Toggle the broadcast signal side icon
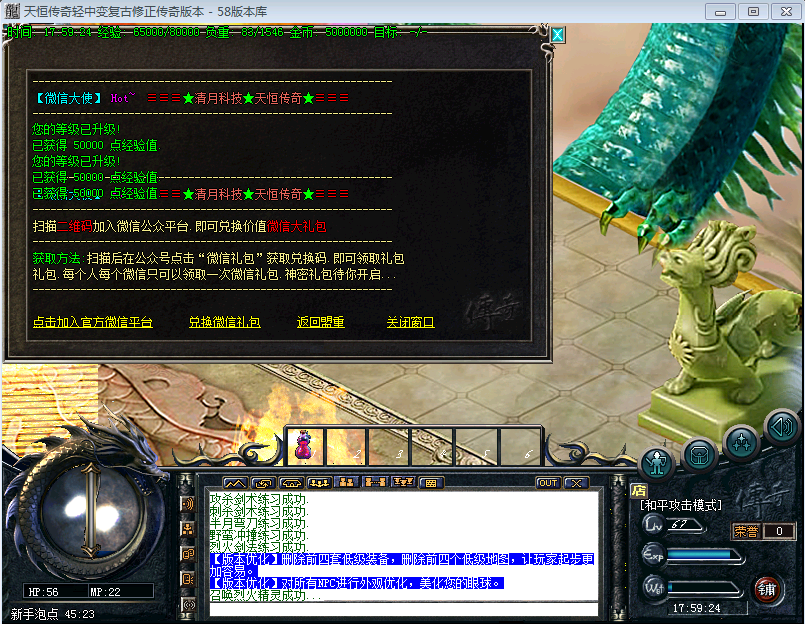This screenshot has height=624, width=805. pyautogui.click(x=187, y=604)
